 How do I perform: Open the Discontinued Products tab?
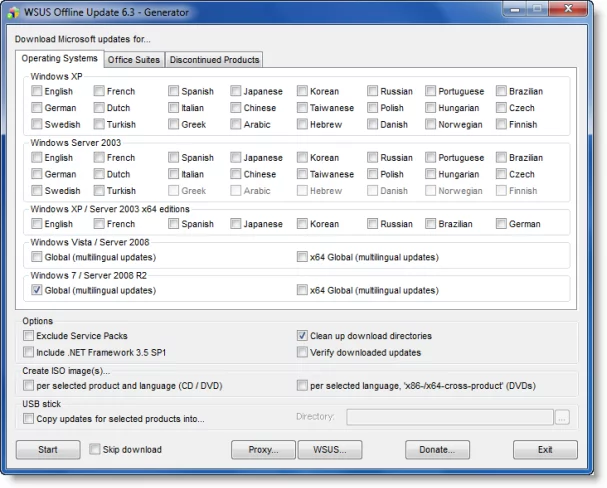[x=214, y=60]
